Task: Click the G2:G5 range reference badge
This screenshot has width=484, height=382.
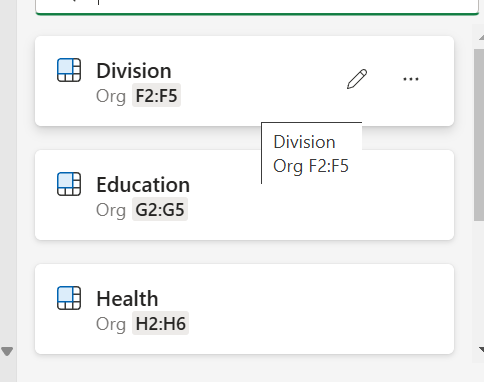Action: (160, 209)
